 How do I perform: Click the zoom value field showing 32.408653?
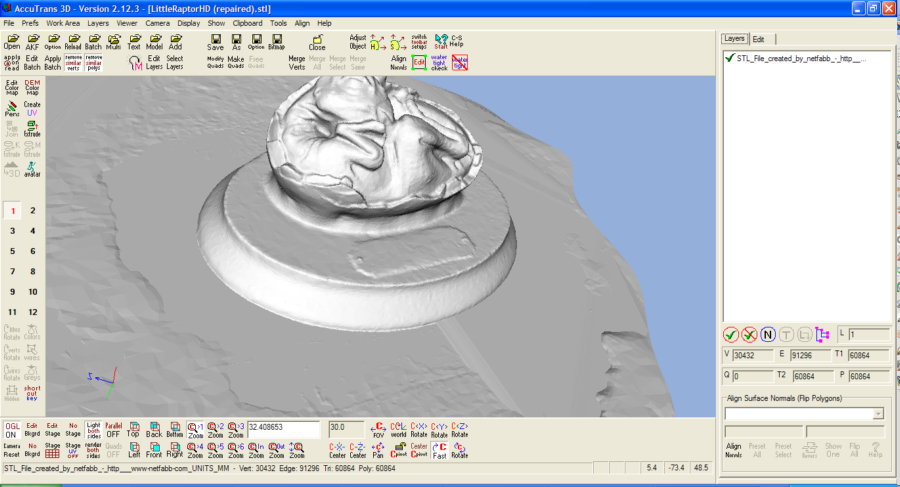(x=284, y=427)
